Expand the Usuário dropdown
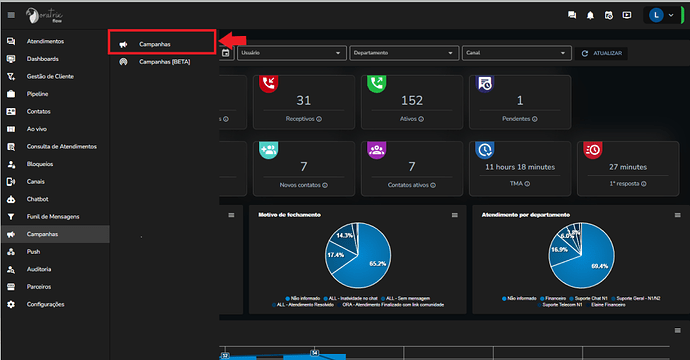The height and width of the screenshot is (360, 690). 291,53
